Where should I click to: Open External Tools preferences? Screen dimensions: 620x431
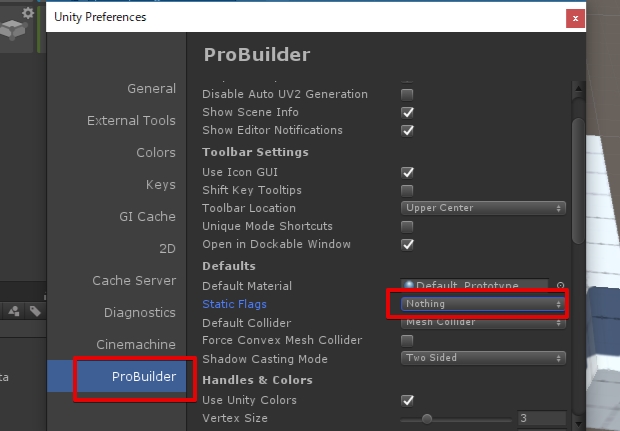[131, 121]
